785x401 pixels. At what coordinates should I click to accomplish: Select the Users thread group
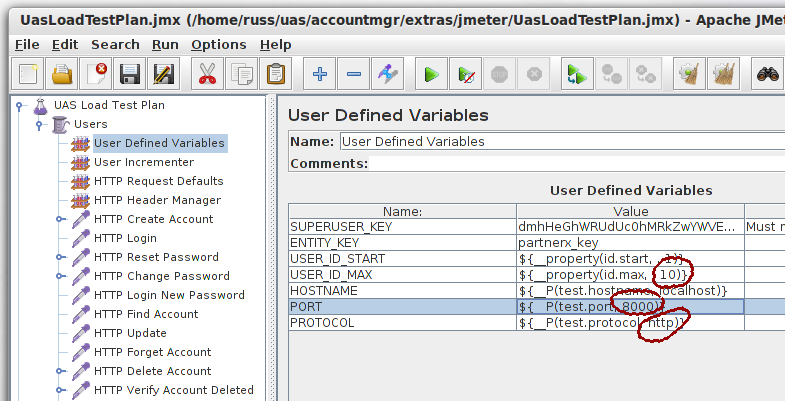point(91,124)
